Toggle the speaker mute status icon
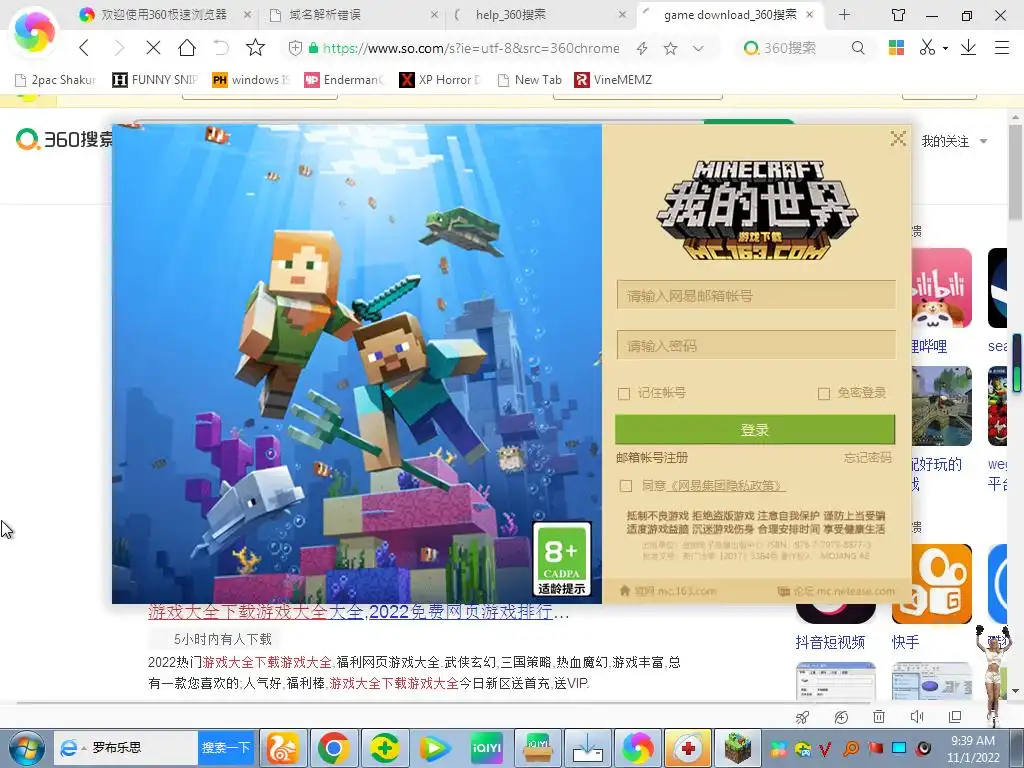The width and height of the screenshot is (1024, 768). click(917, 716)
